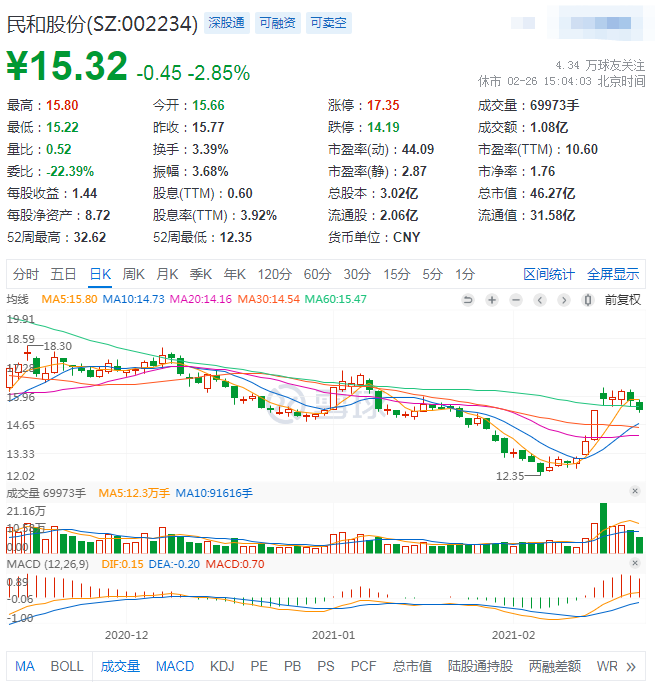The height and width of the screenshot is (689, 657).
Task: Enable the PCF indicator
Action: (x=363, y=667)
